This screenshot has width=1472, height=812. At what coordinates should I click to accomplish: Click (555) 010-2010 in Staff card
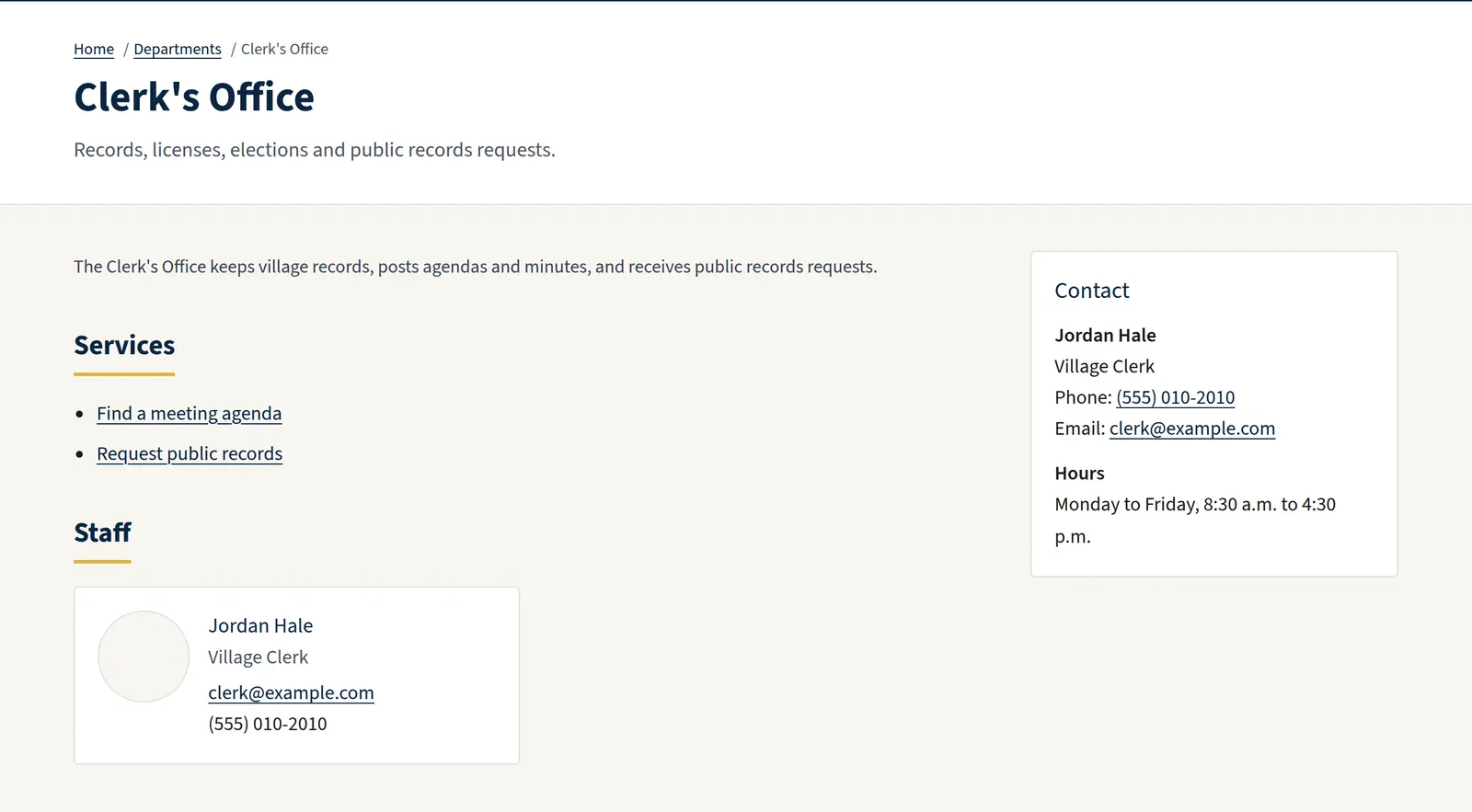click(x=268, y=724)
